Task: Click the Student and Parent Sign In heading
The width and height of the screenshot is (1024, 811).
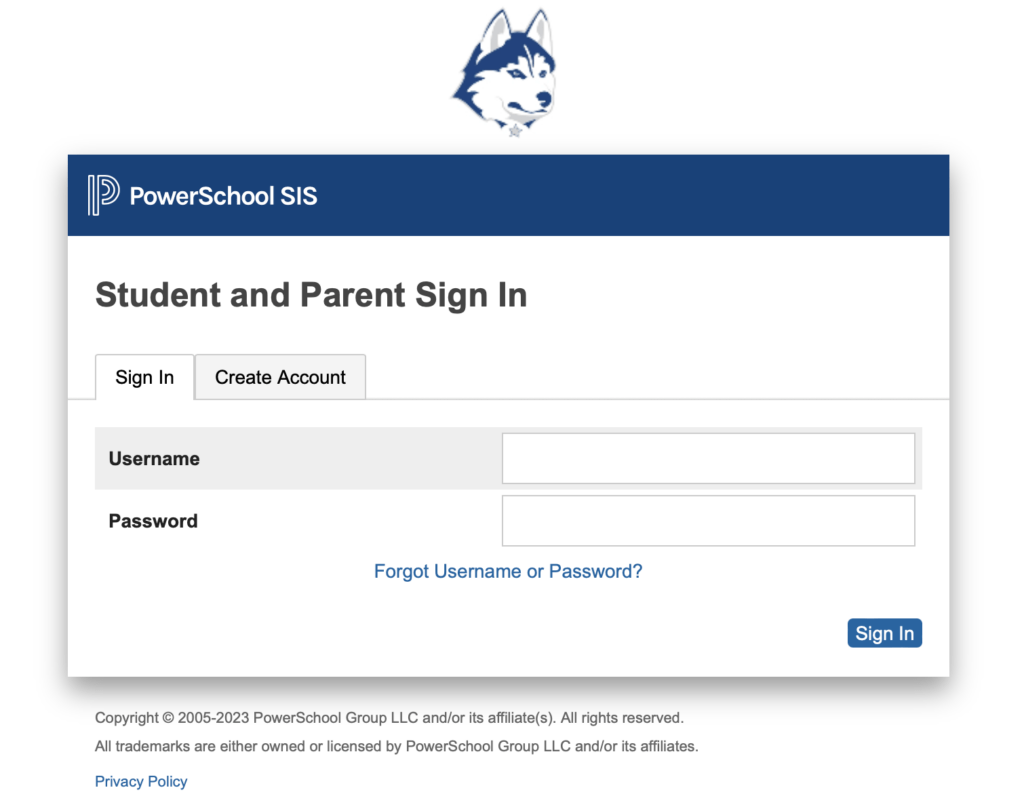Action: (311, 295)
